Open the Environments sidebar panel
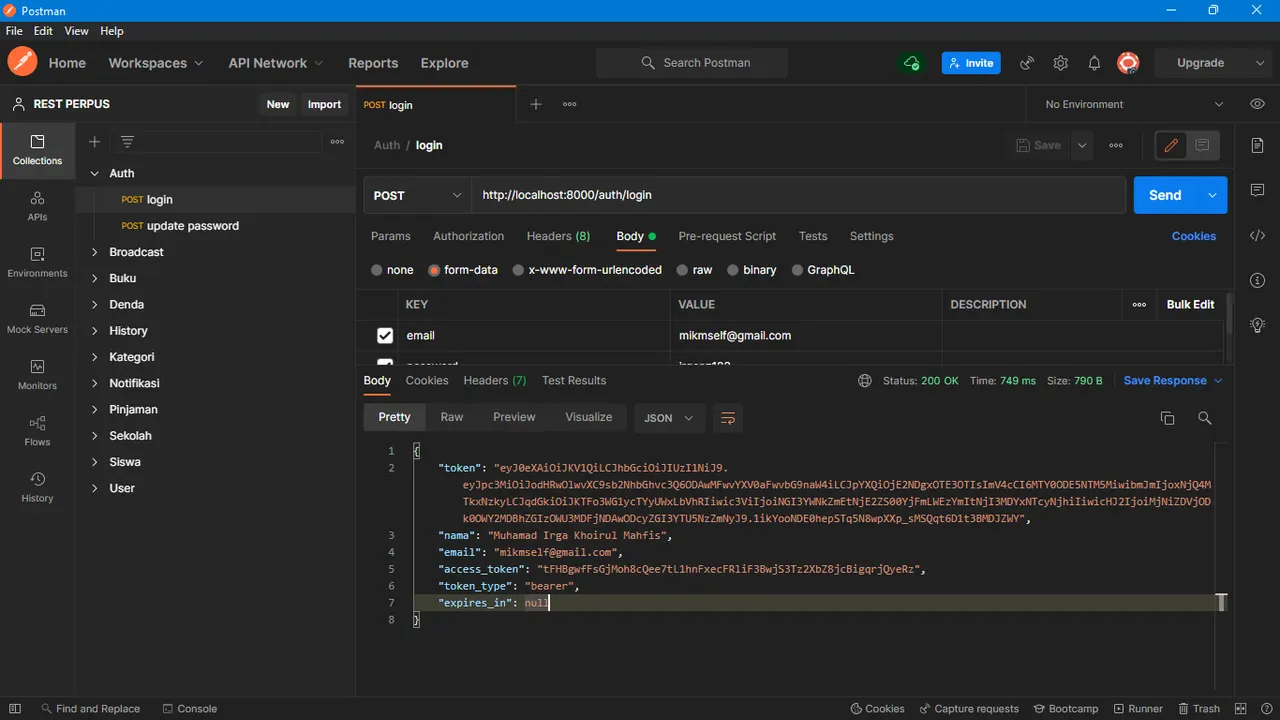Screen dimensions: 1280x720 pos(38,262)
